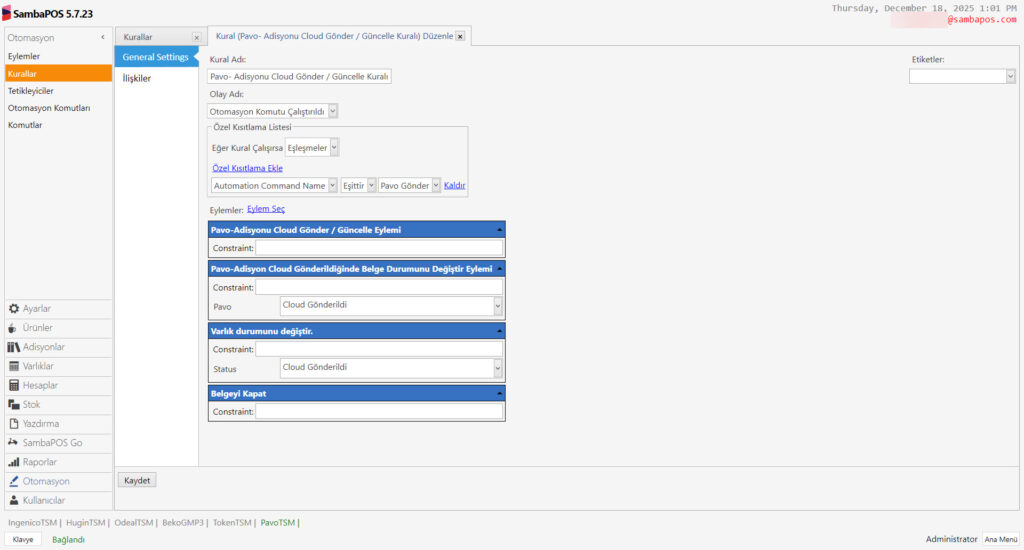Open Yazdırma printing section
Screen dimensions: 1024x550
tap(40, 424)
